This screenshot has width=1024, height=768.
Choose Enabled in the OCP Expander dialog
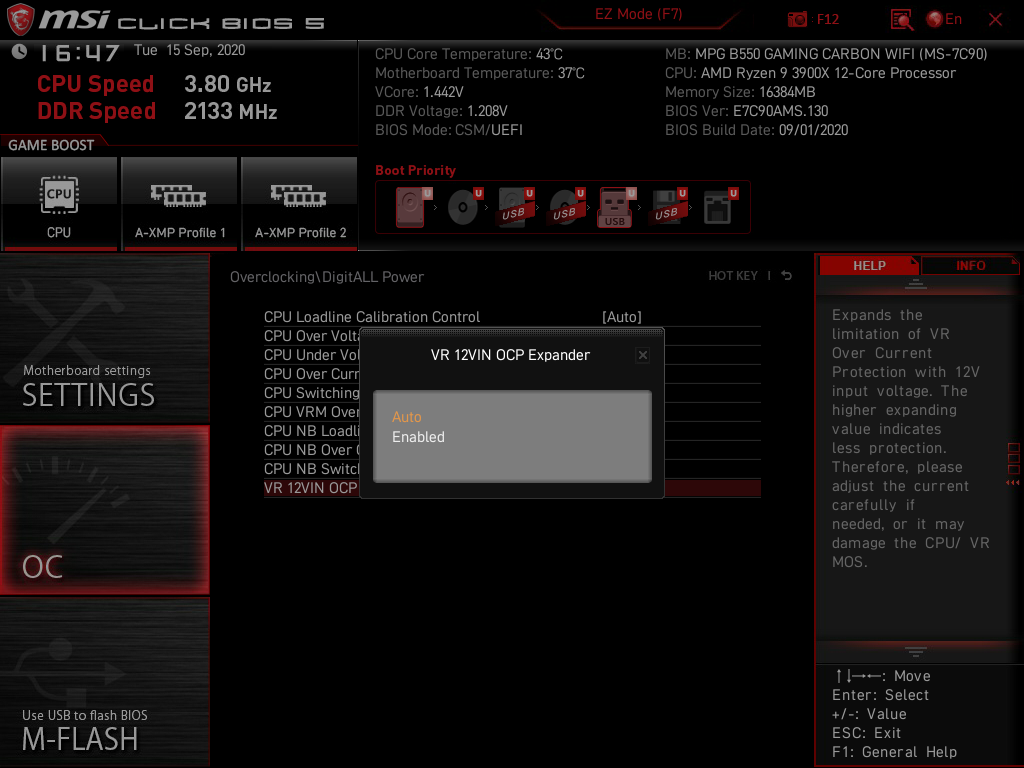(418, 437)
